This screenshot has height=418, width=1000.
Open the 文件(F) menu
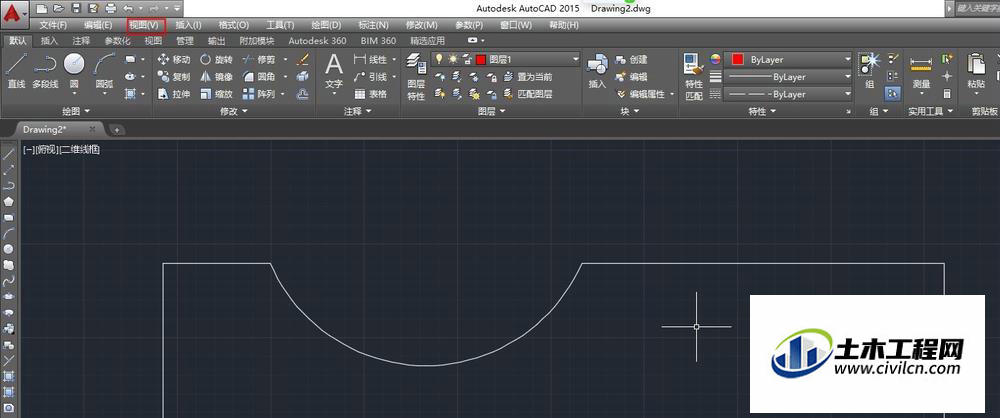coord(53,25)
